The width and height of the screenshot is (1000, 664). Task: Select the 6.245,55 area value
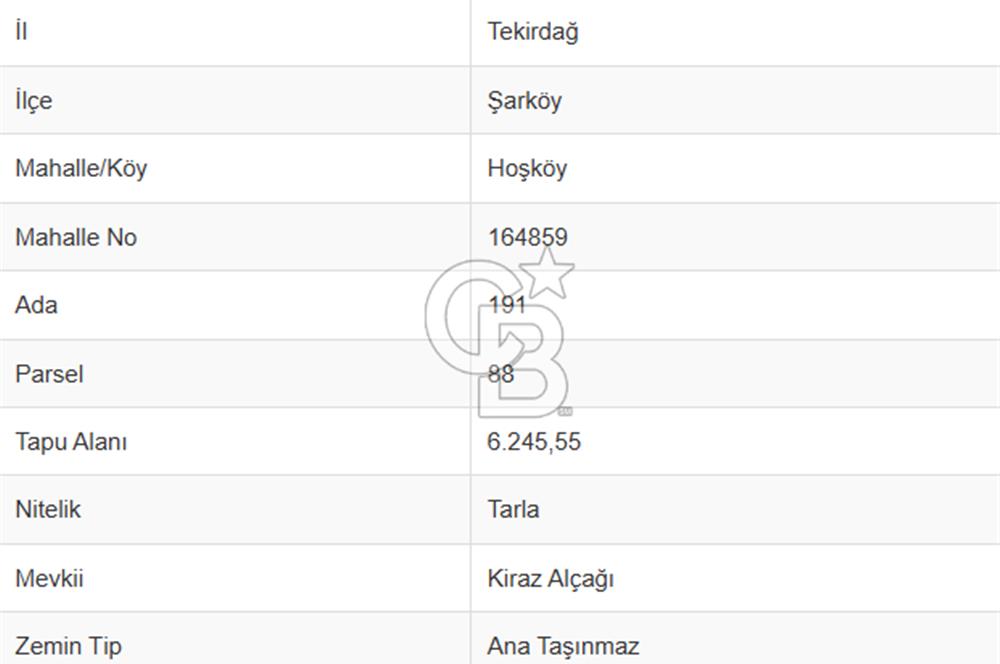tap(534, 442)
